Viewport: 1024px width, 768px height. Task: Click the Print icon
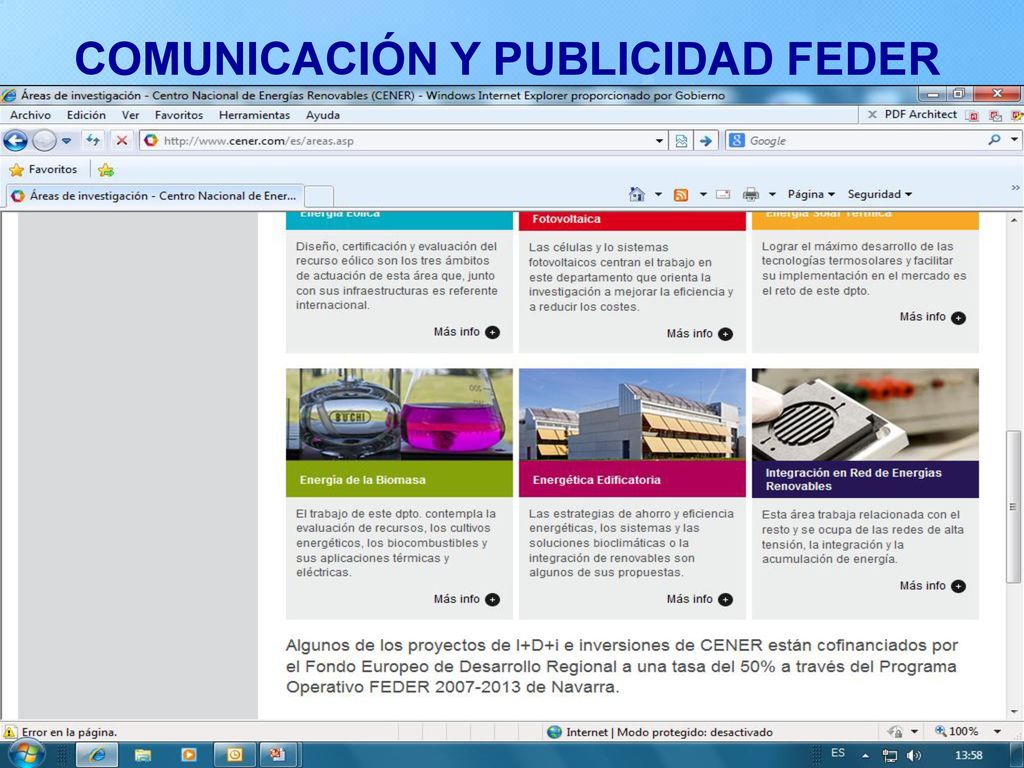point(751,194)
